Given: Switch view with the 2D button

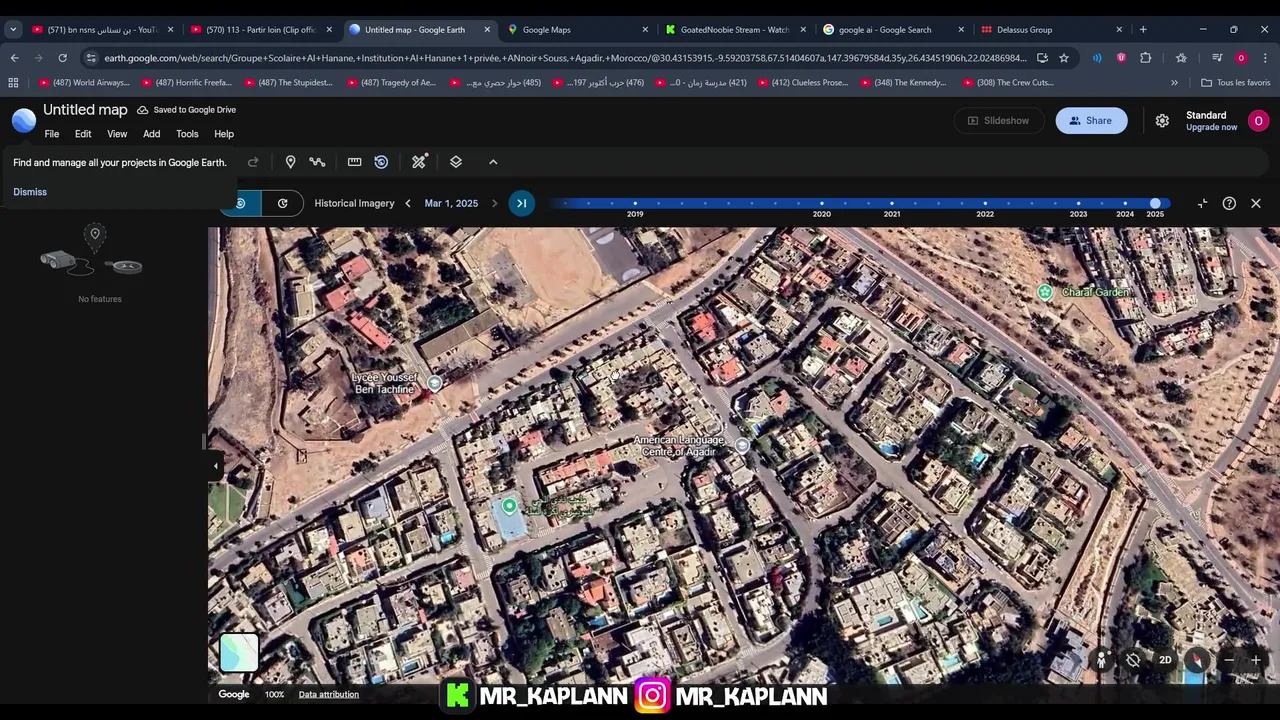Looking at the screenshot, I should 1165,660.
